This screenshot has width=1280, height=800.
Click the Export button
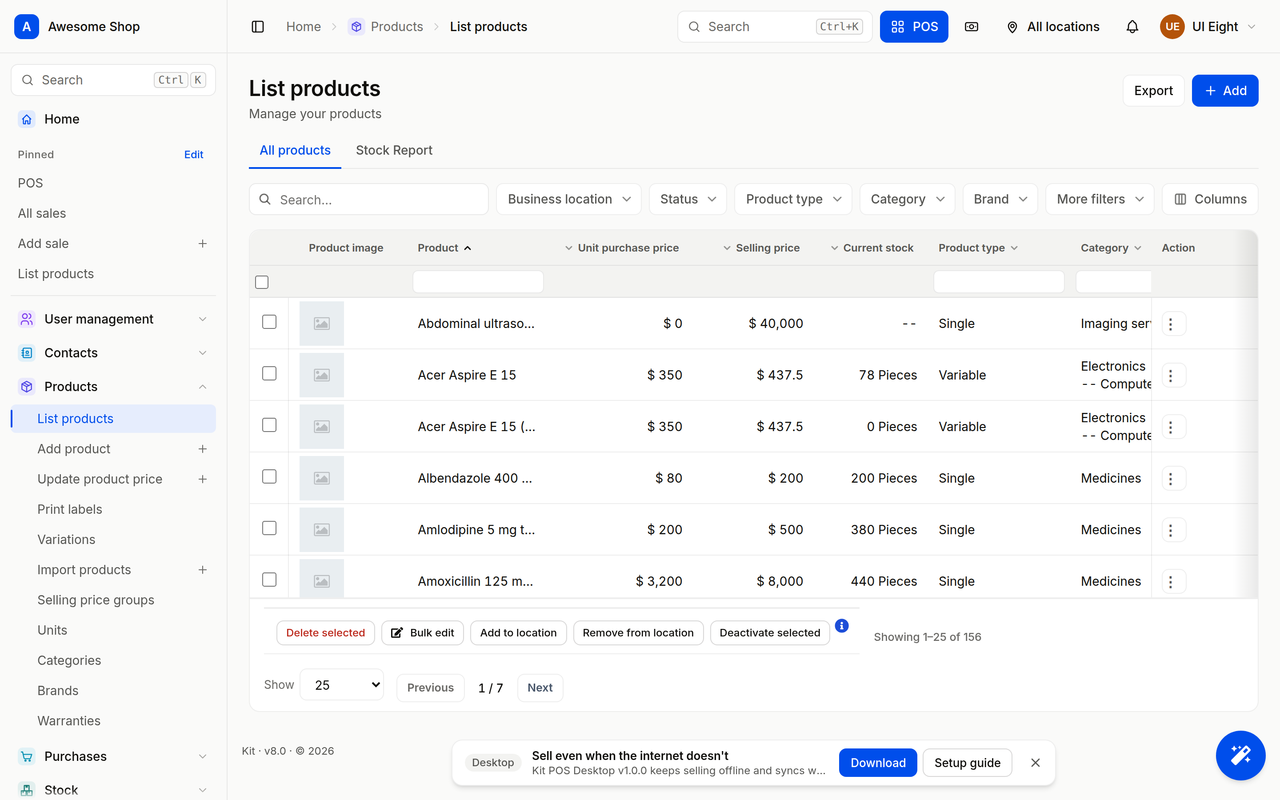(x=1153, y=91)
